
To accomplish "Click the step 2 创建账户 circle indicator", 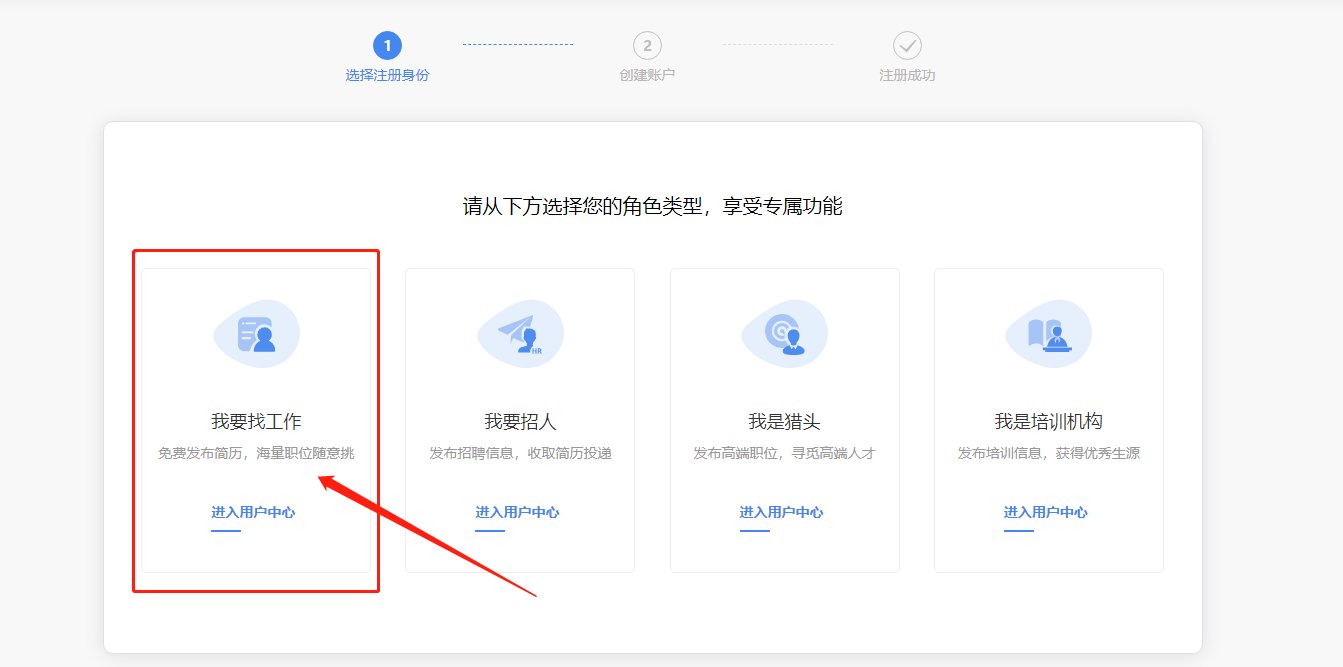I will 645,44.
